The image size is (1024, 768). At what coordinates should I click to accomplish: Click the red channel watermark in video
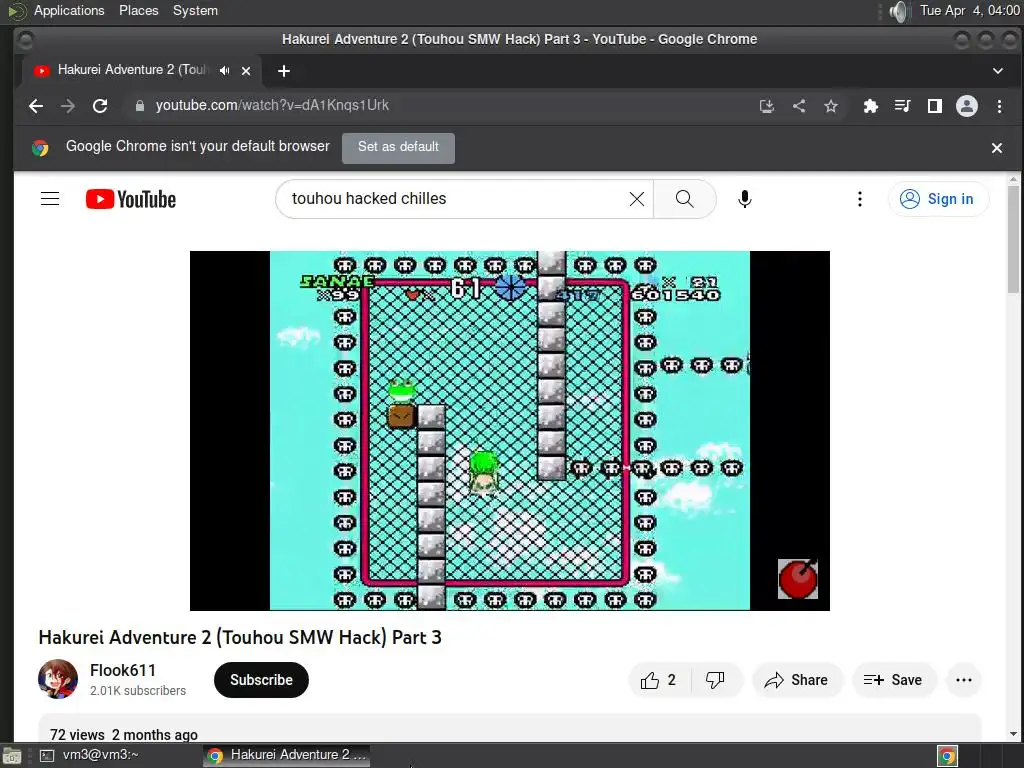[x=797, y=579]
